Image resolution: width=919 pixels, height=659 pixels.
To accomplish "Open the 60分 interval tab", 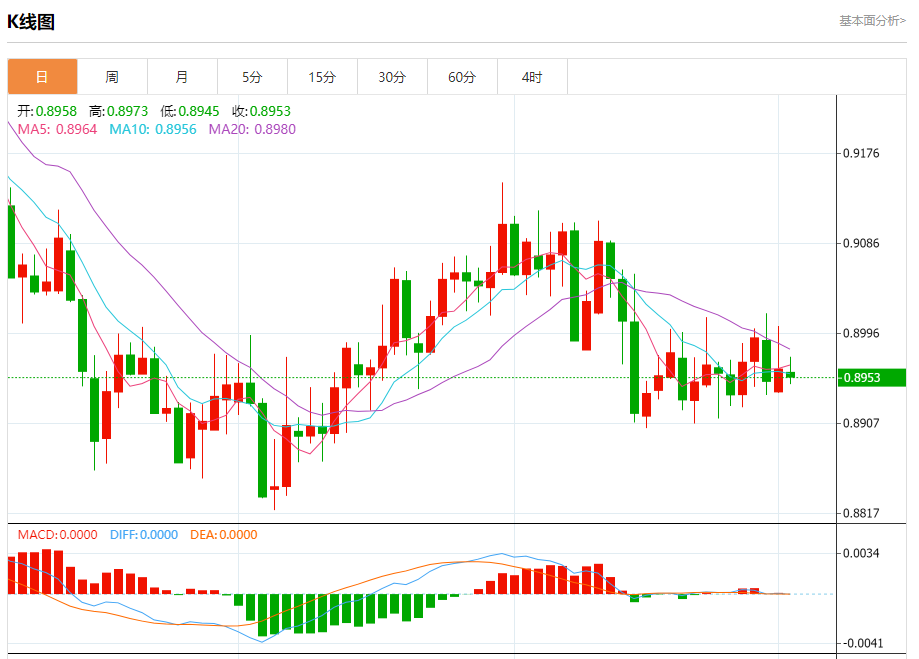I will click(x=462, y=76).
